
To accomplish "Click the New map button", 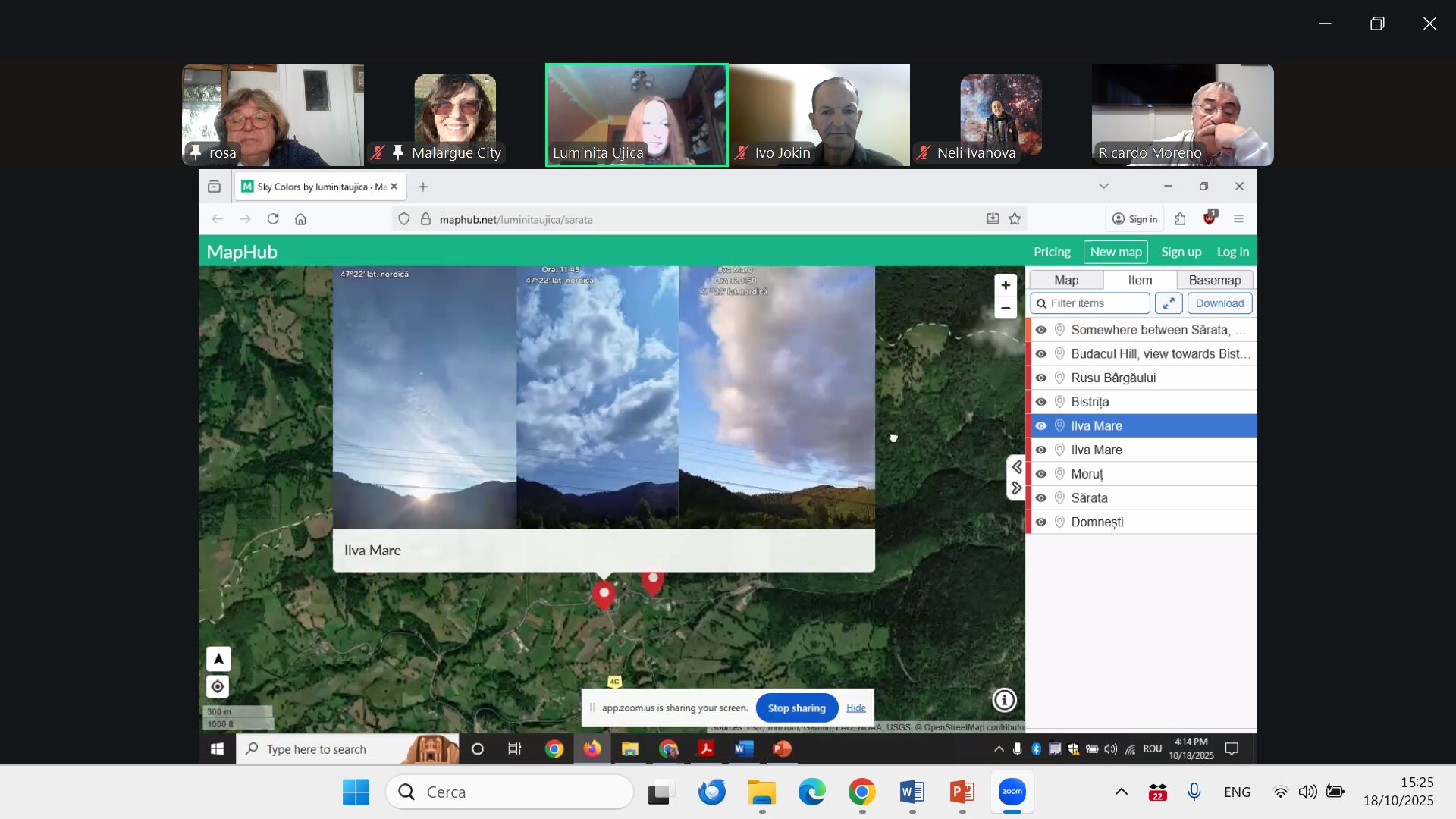I will 1116,252.
